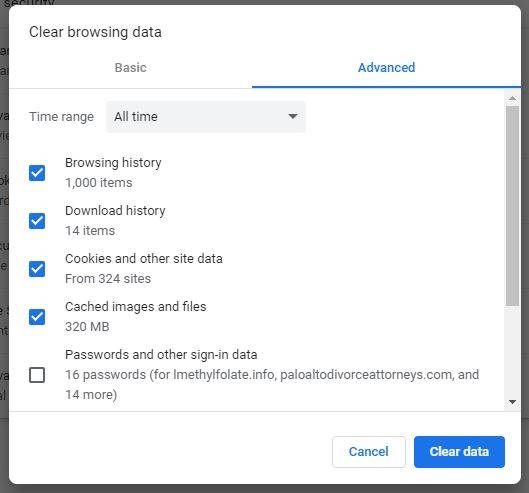Uncheck the Download history checkbox
The height and width of the screenshot is (493, 529).
tap(37, 221)
